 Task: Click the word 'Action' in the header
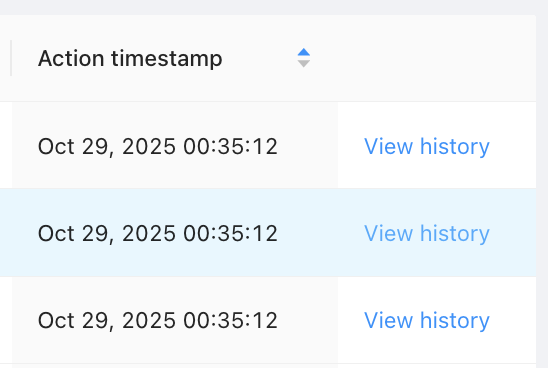(71, 58)
